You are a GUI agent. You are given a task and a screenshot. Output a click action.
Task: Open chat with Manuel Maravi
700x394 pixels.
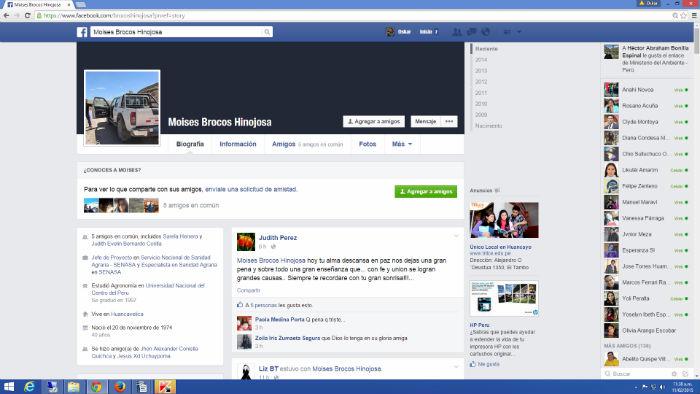tap(646, 202)
